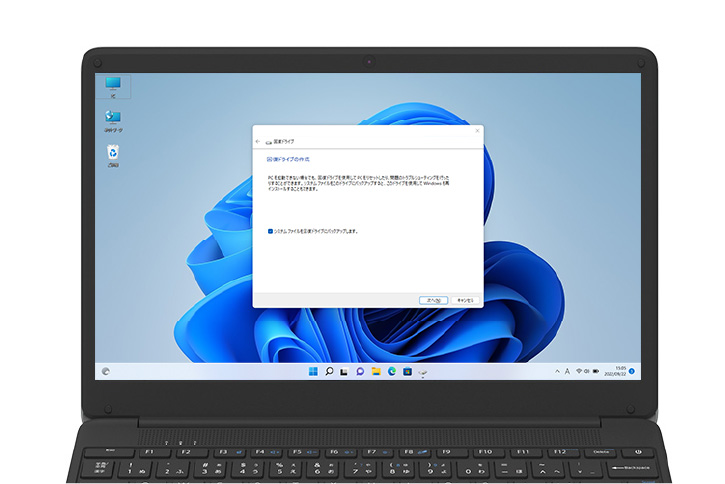Click the IME input mode A indicator
Screen dimensions: 725x484
pos(567,371)
